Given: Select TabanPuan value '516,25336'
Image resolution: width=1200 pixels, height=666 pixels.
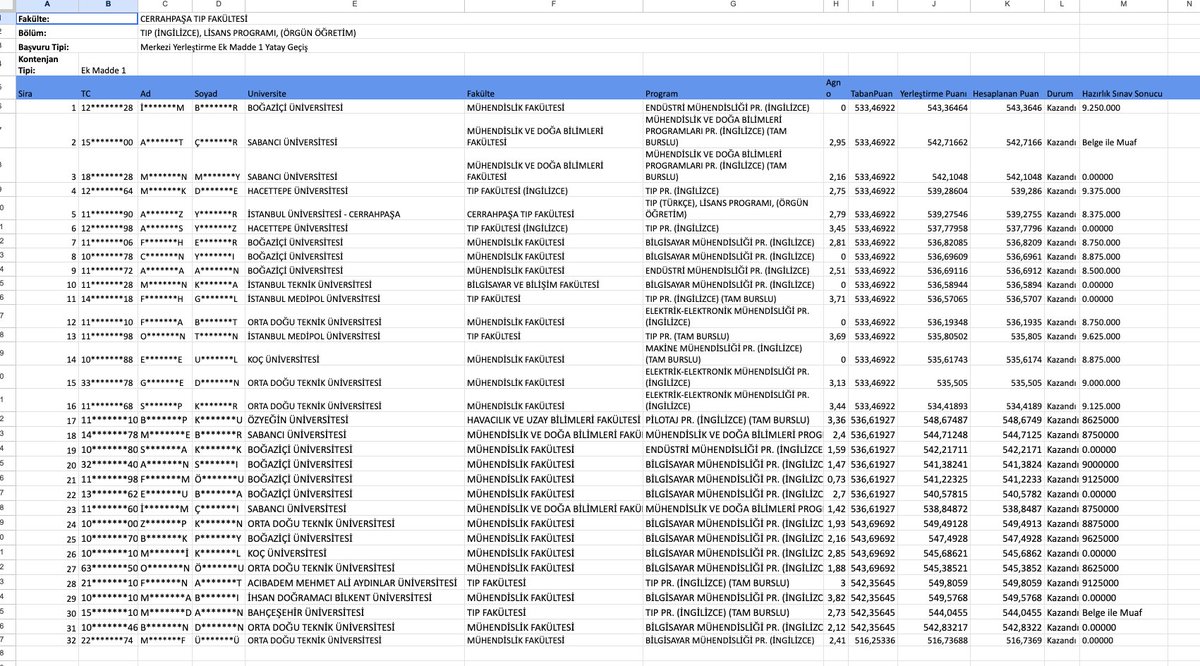Looking at the screenshot, I should click(873, 640).
